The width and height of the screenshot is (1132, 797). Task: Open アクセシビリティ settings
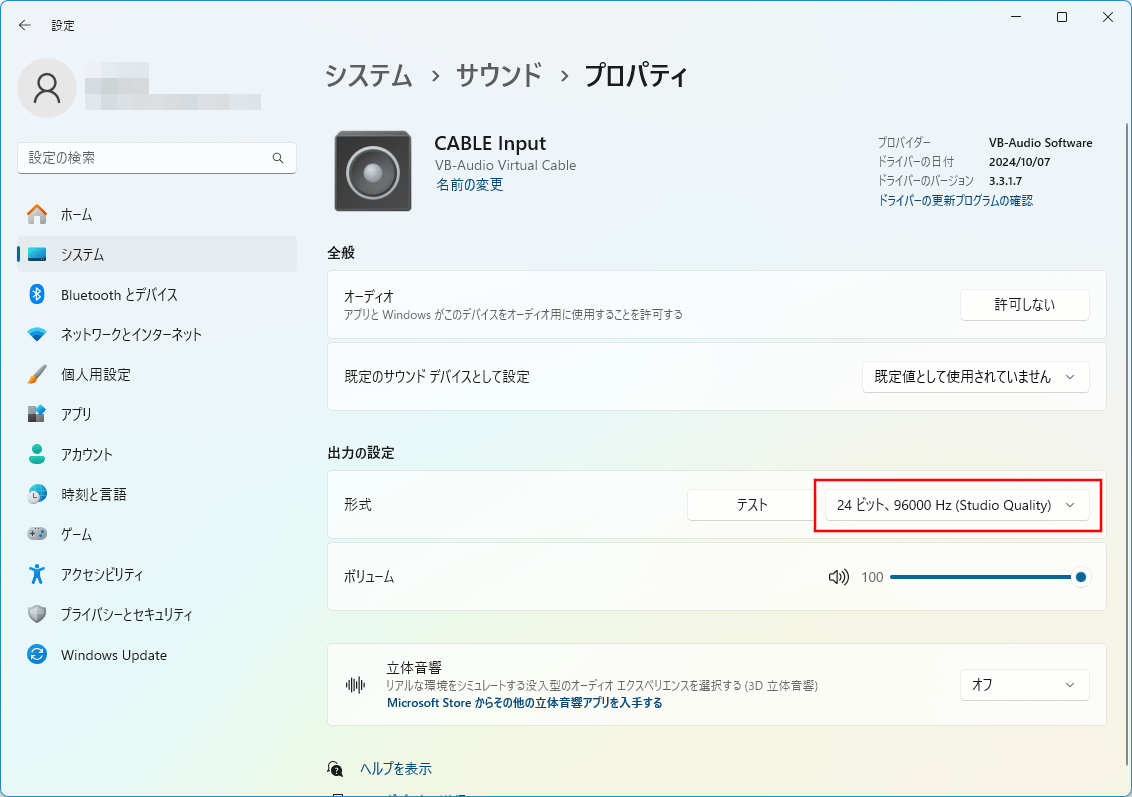point(157,574)
